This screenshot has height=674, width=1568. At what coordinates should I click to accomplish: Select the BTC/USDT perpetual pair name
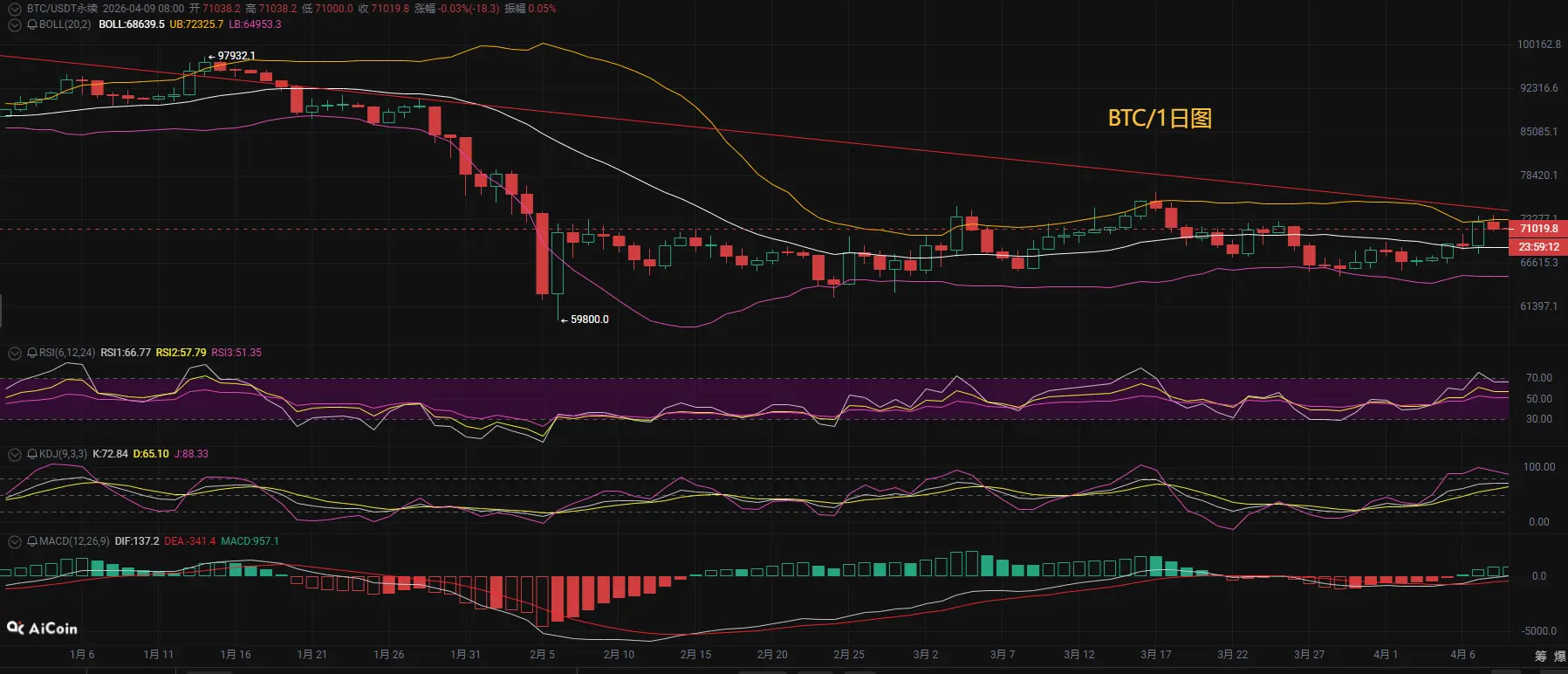pyautogui.click(x=62, y=9)
